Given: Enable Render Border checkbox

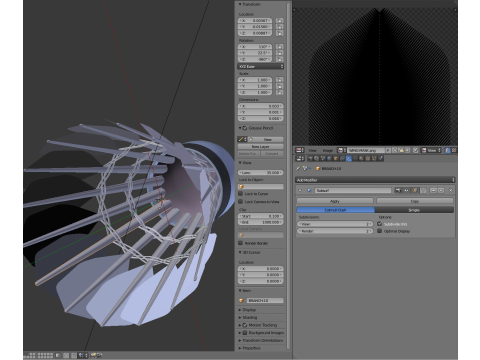Looking at the screenshot, I should click(240, 243).
